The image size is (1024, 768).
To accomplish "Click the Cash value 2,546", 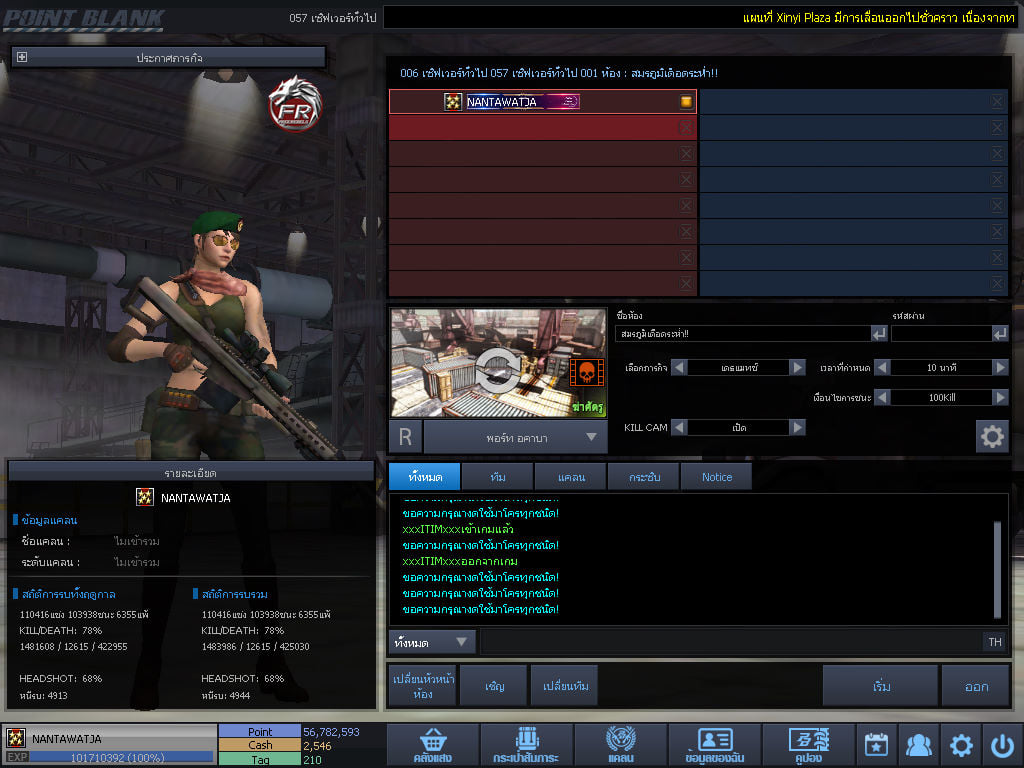I will 317,745.
